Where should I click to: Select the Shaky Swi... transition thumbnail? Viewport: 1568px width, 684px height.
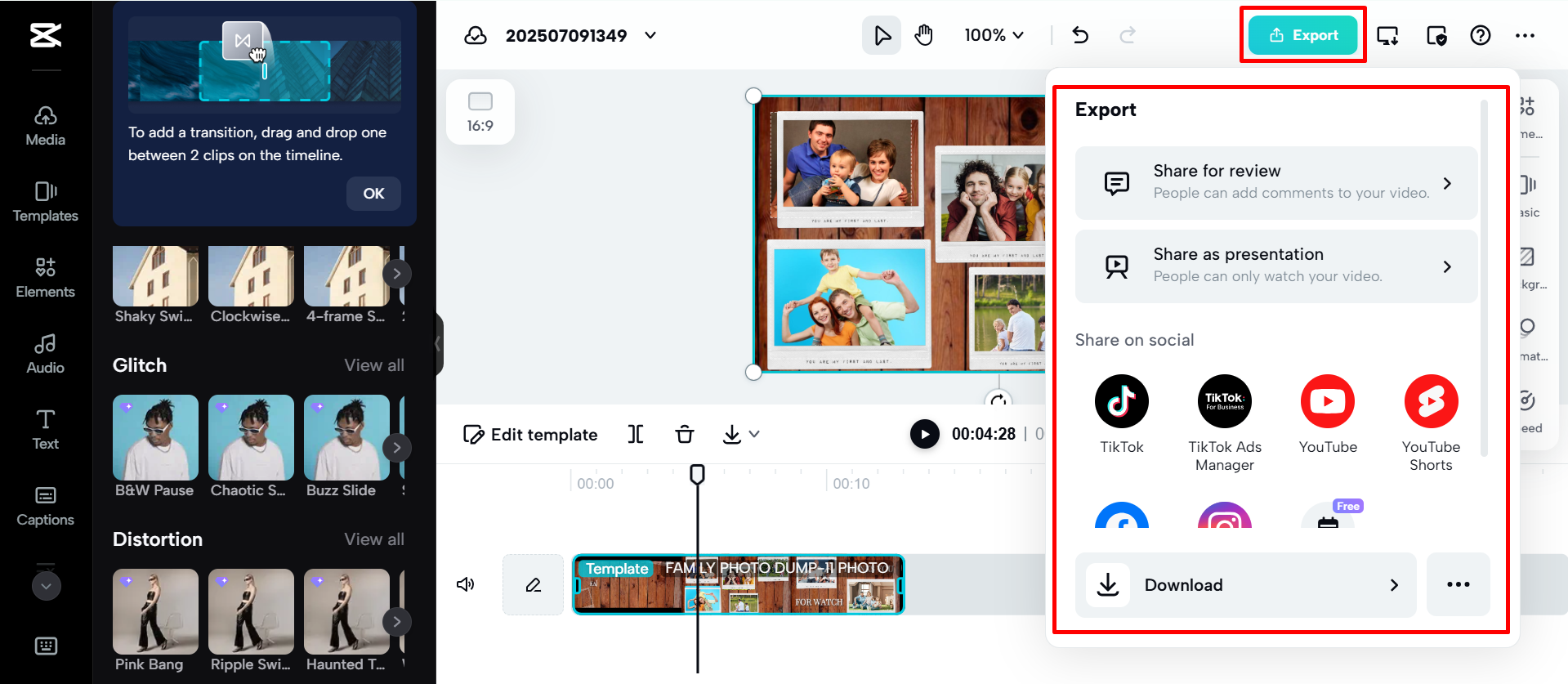(x=155, y=276)
